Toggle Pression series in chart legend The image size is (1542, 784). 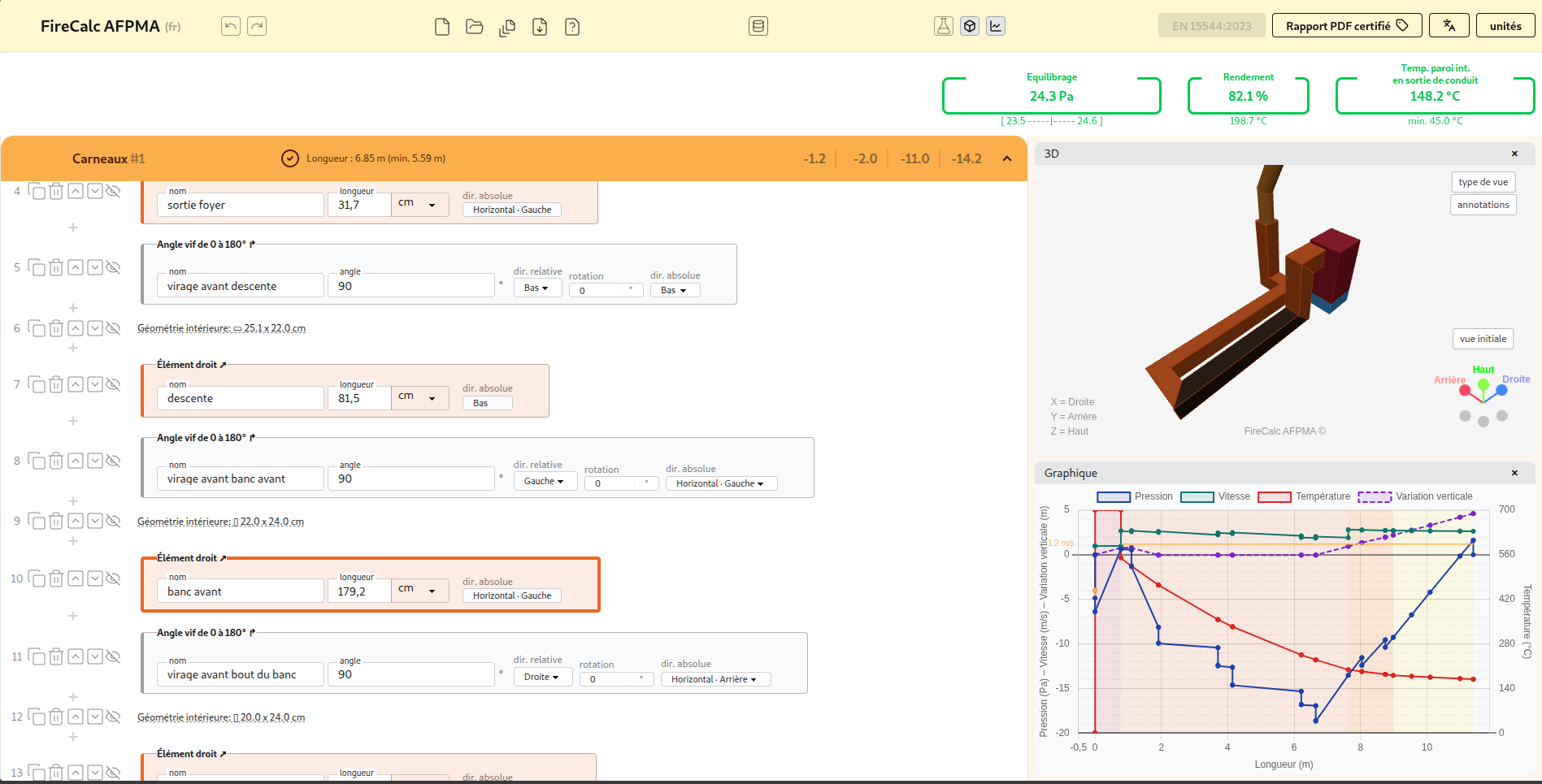coord(1135,496)
